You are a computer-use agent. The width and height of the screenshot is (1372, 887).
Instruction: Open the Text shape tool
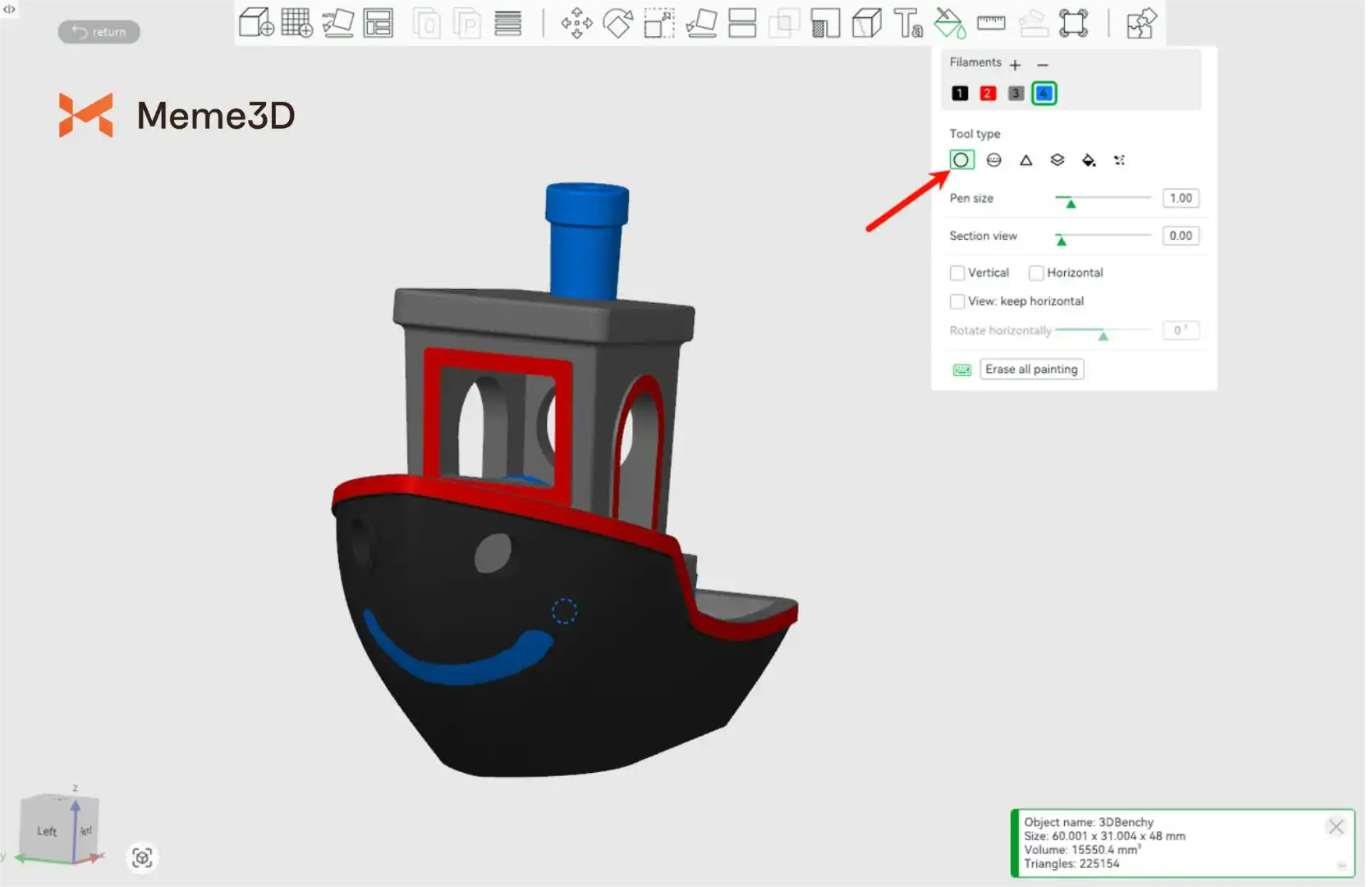tap(908, 23)
